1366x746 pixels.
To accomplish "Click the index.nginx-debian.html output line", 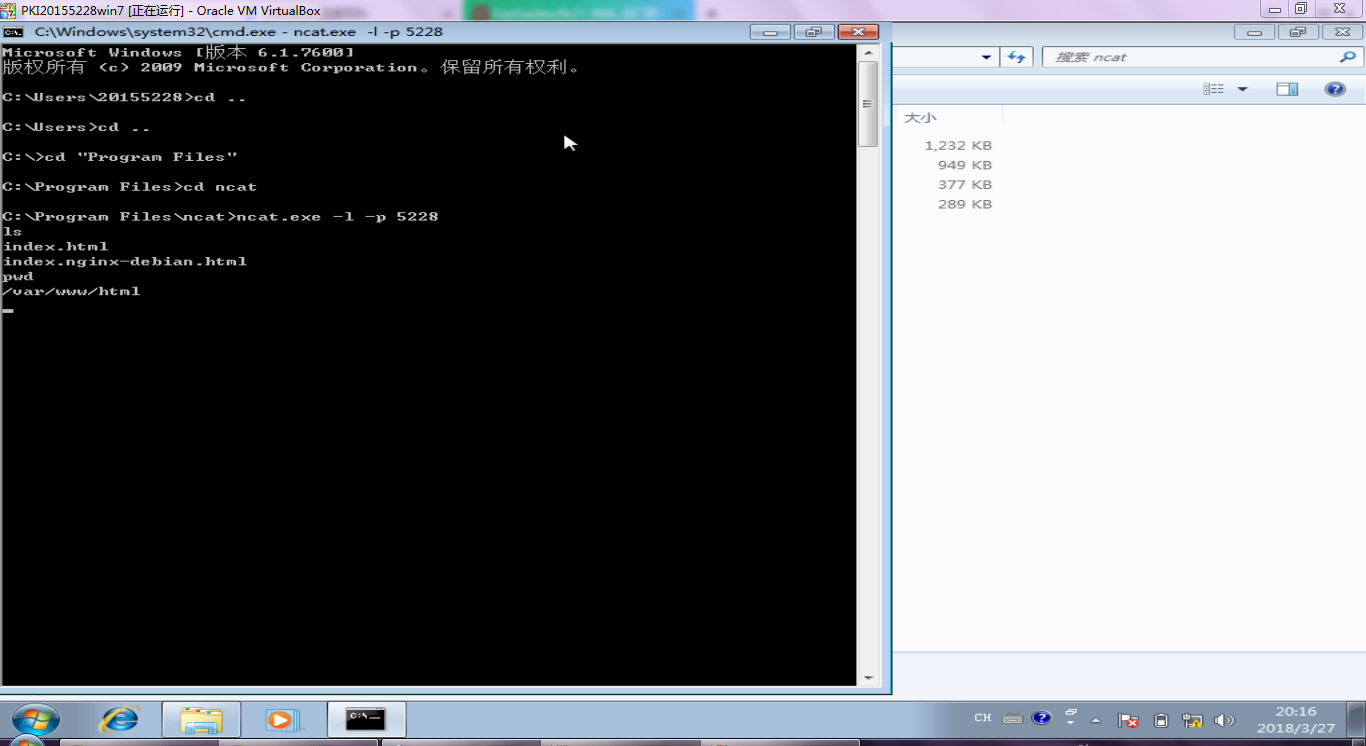I will coord(125,261).
